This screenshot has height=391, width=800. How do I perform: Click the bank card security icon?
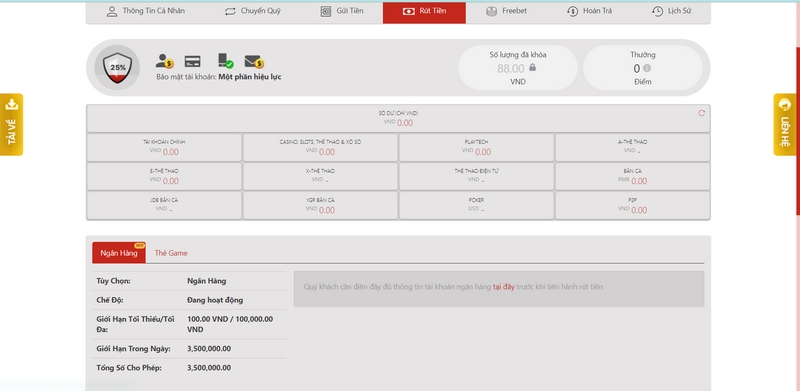[x=192, y=61]
